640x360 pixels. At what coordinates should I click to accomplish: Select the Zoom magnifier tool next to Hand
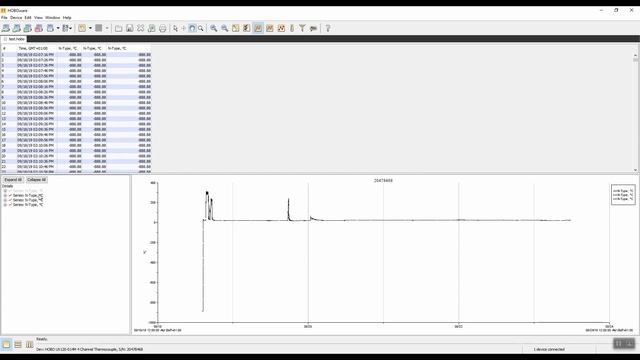[x=200, y=28]
